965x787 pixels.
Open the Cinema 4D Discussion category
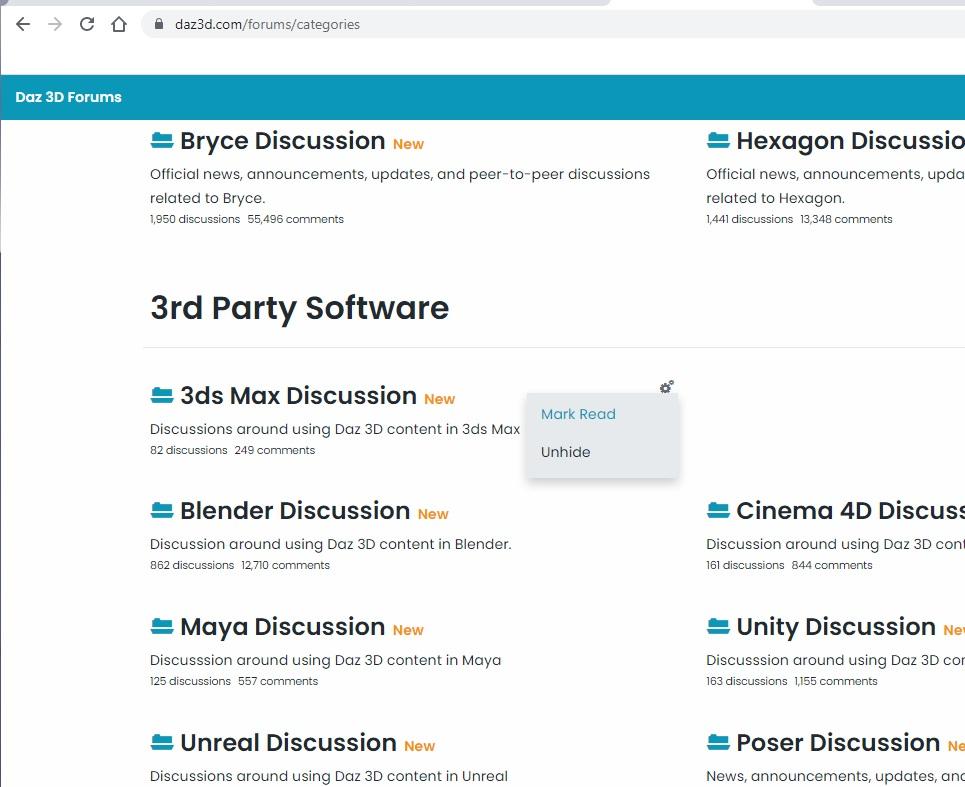tap(851, 511)
